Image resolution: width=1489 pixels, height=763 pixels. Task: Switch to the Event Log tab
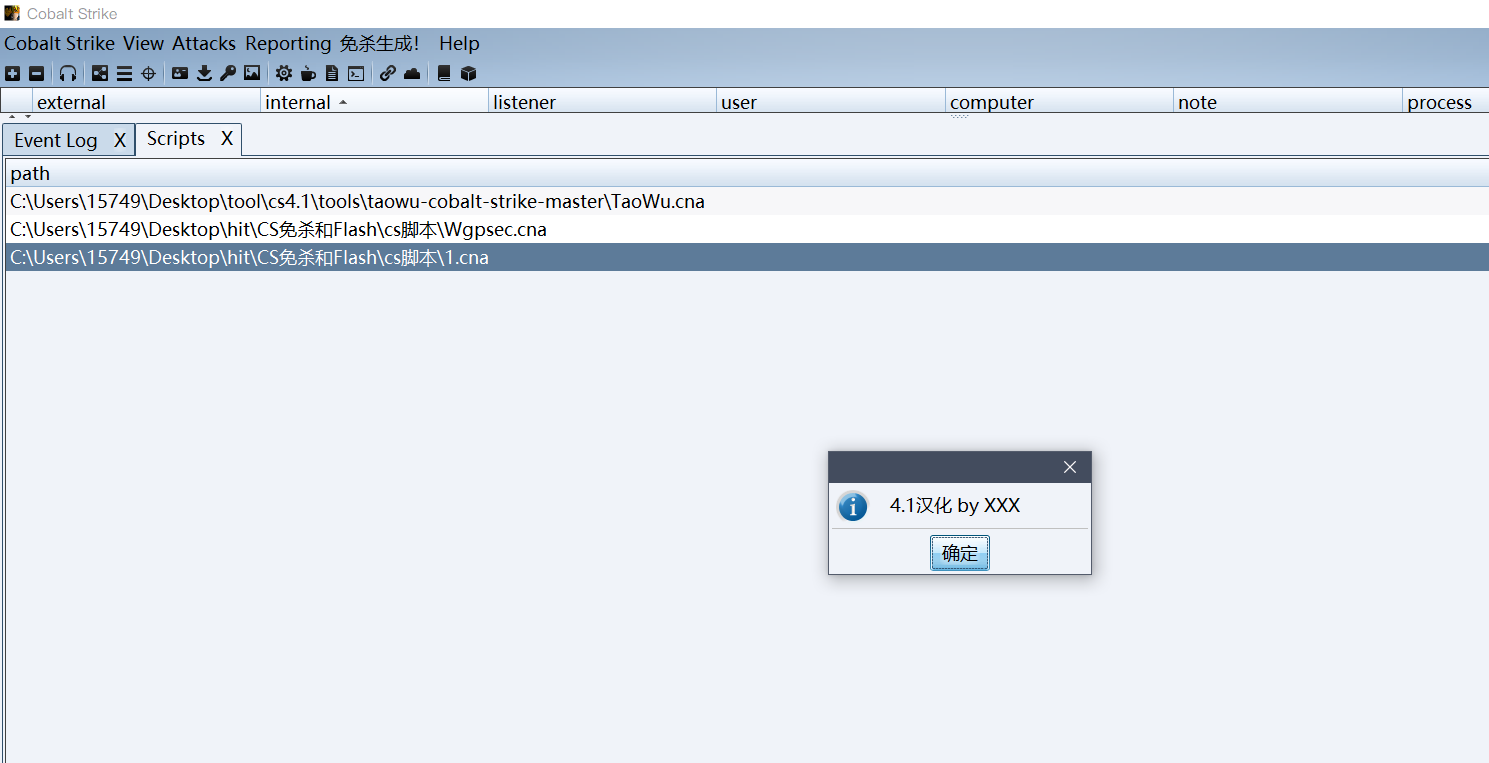56,140
